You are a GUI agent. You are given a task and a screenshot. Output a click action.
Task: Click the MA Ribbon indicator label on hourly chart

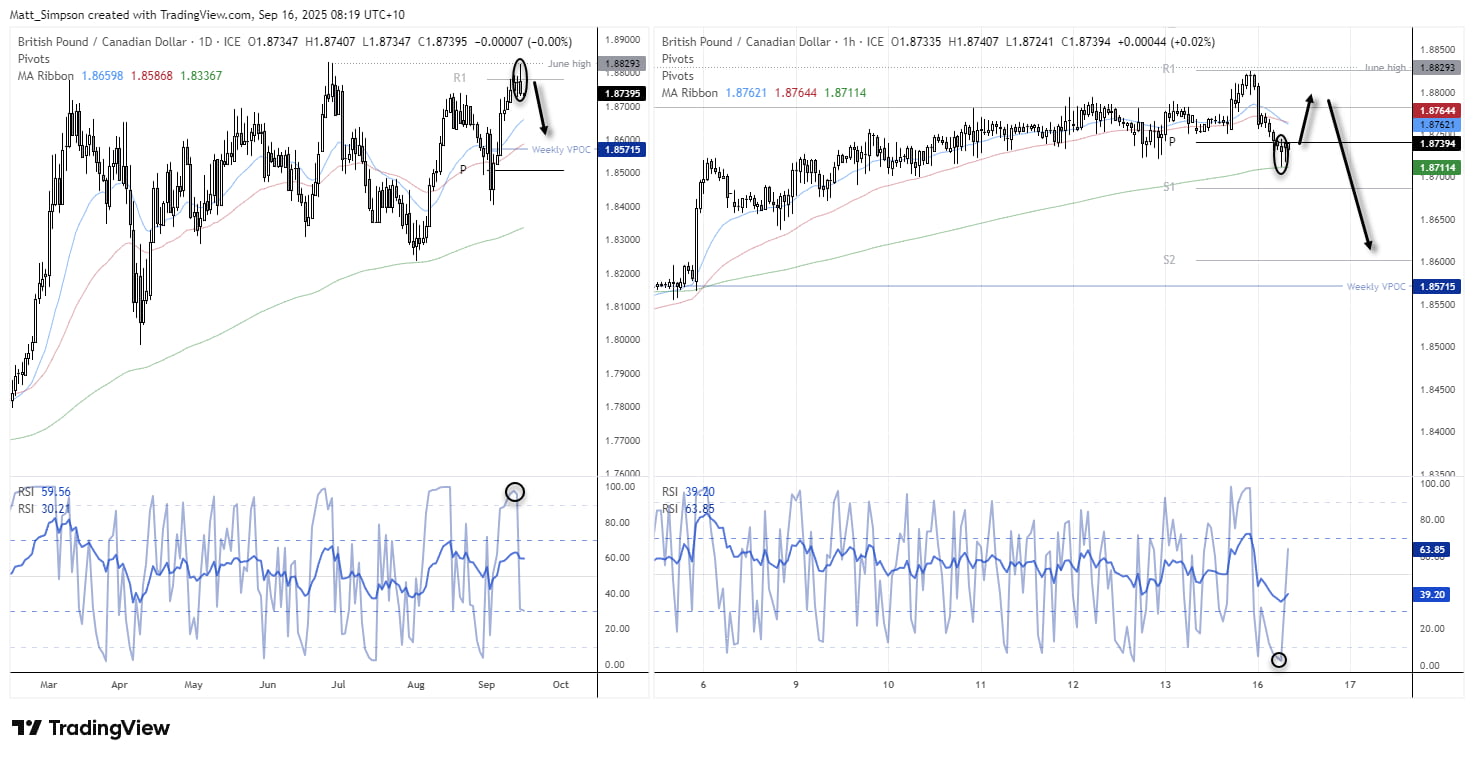(x=688, y=93)
